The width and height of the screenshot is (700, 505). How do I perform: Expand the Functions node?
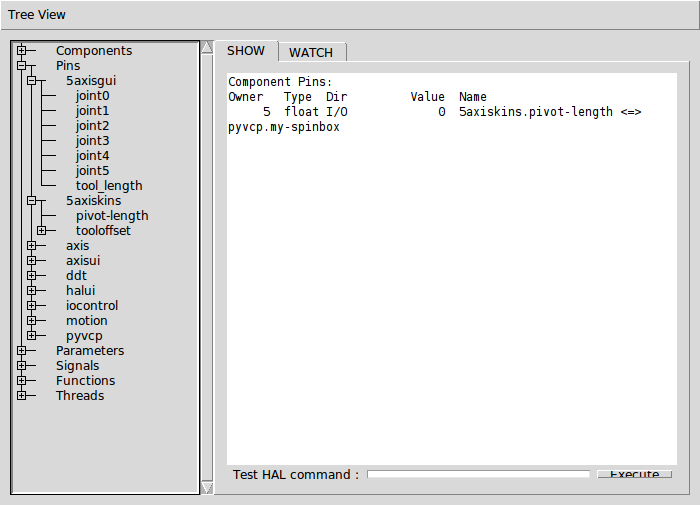click(x=21, y=380)
